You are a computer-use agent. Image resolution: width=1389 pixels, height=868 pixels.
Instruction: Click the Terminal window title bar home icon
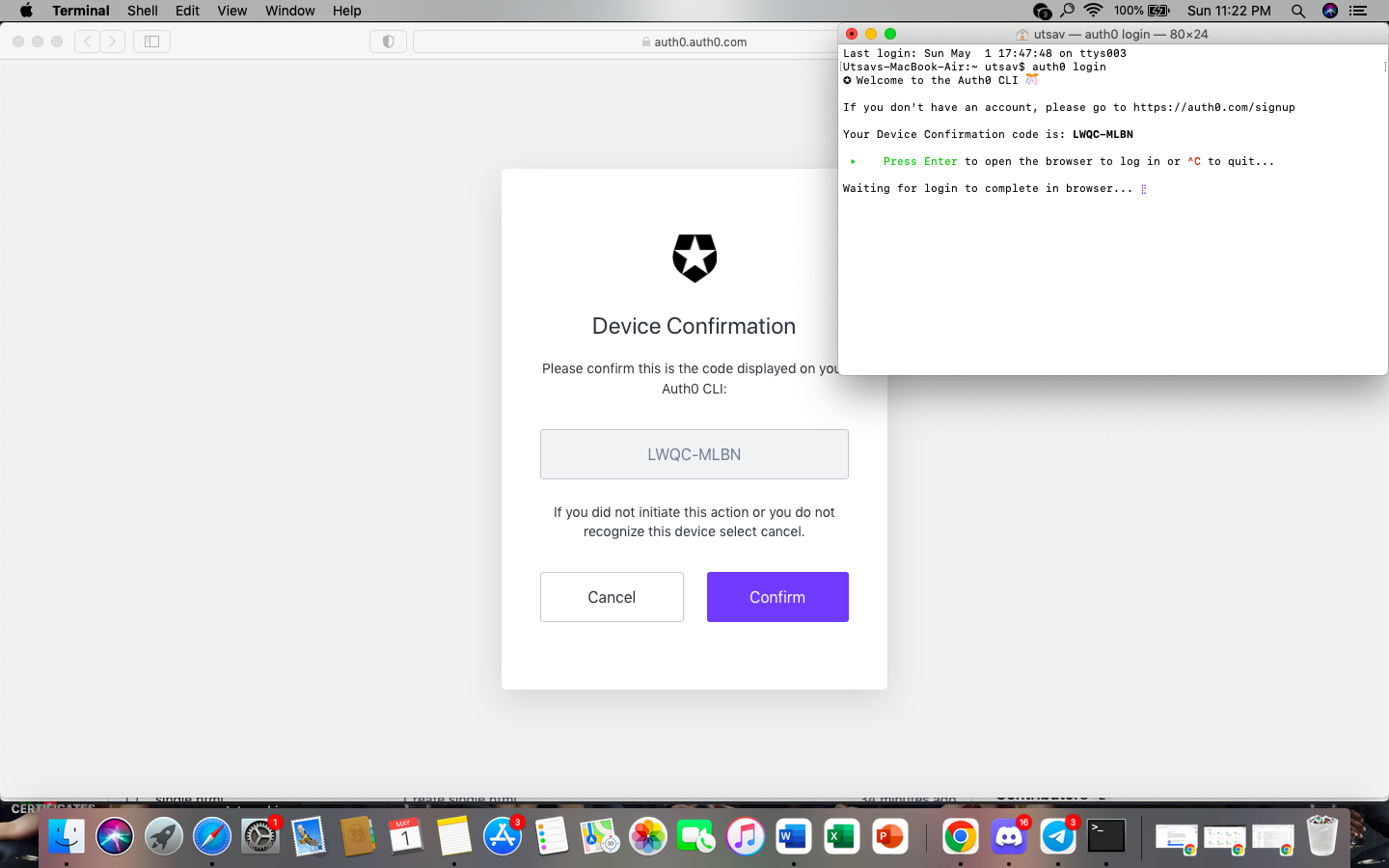[x=1022, y=34]
